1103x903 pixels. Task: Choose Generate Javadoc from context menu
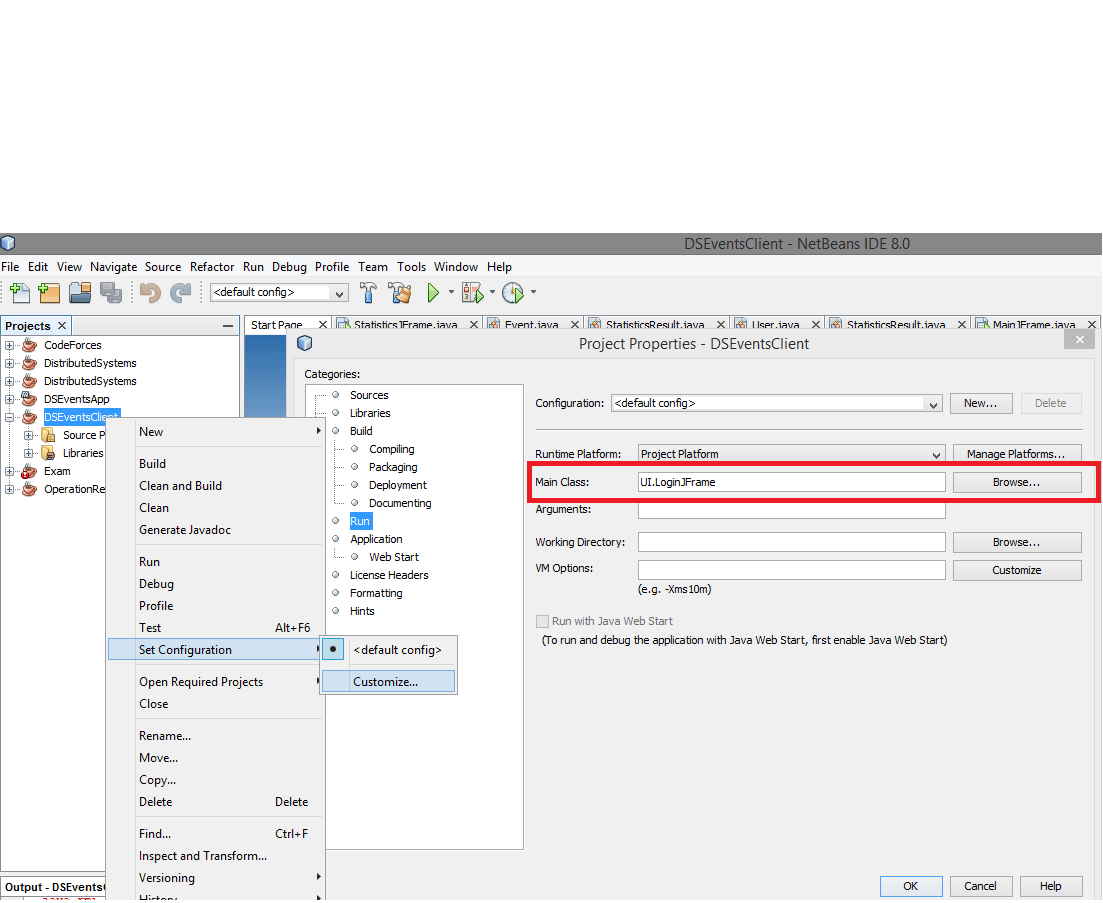click(x=185, y=530)
